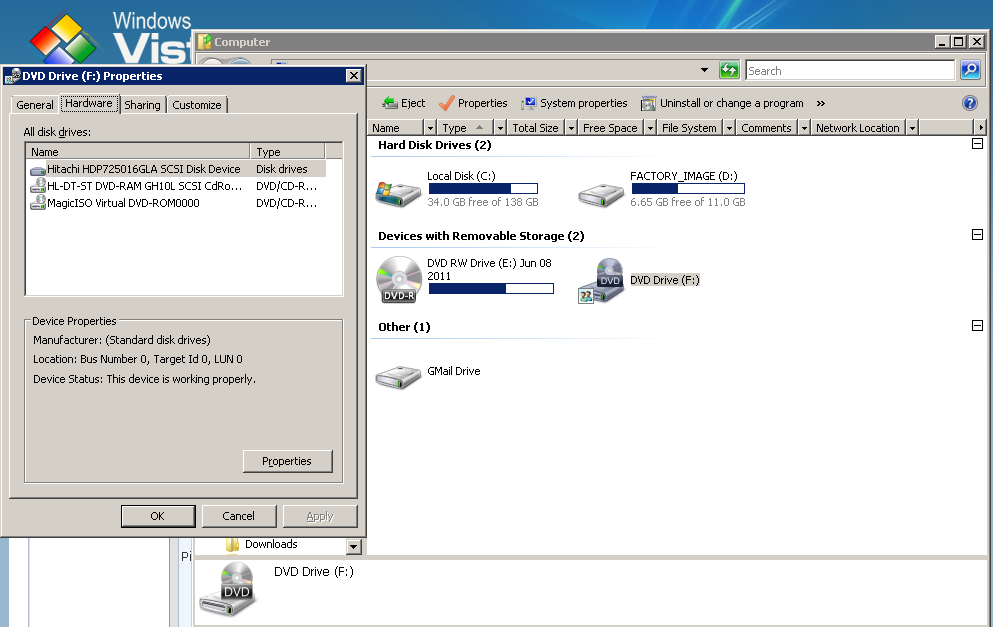Click the search magnifier button
This screenshot has height=627, width=993.
coord(970,70)
